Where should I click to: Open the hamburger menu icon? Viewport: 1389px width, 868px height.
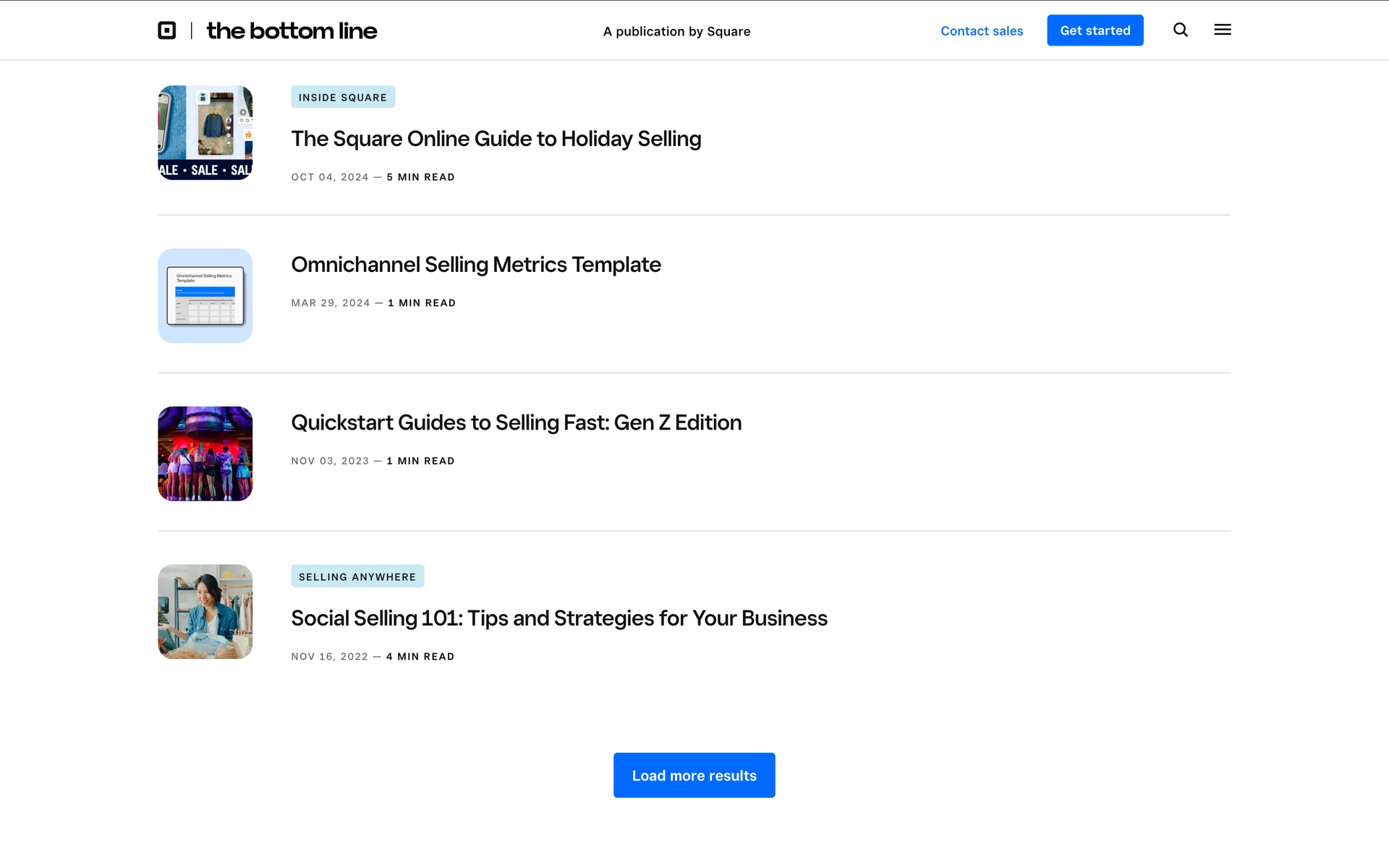click(x=1222, y=30)
